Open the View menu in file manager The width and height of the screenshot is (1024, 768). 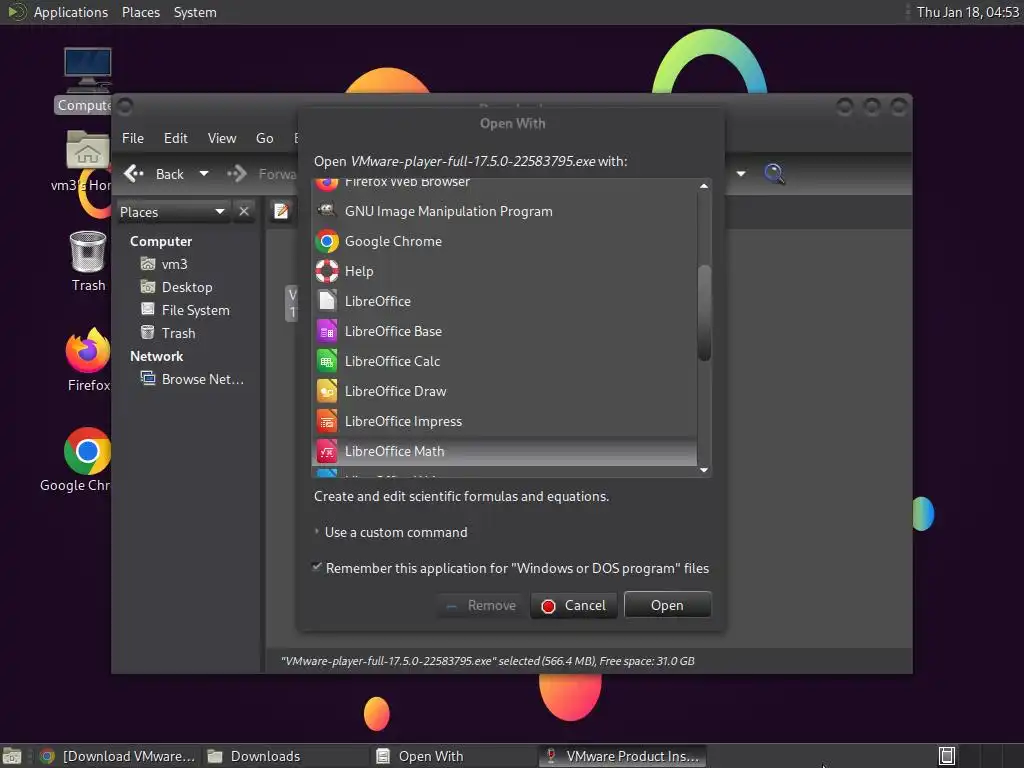pos(222,138)
